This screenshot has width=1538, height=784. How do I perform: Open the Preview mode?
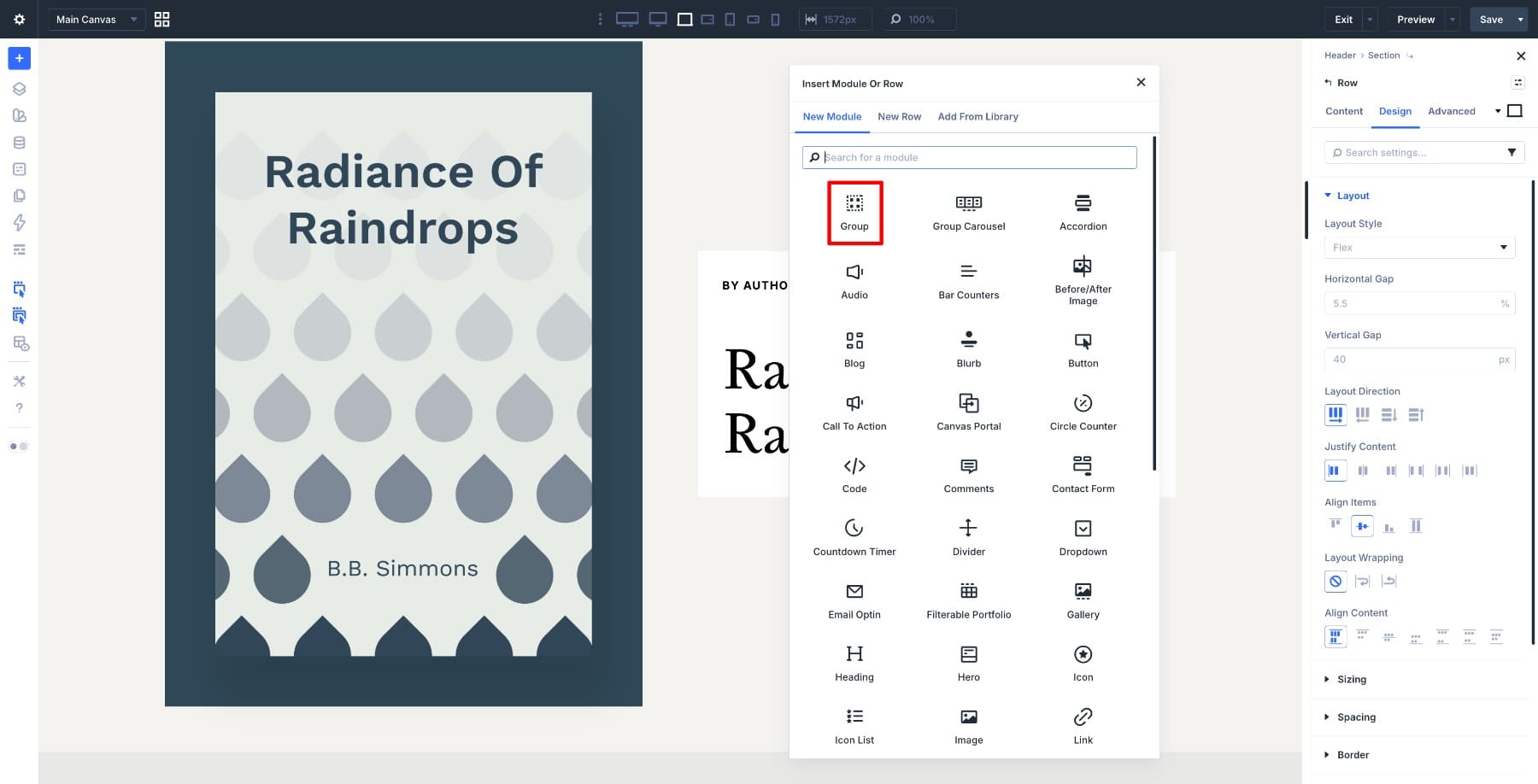tap(1415, 19)
